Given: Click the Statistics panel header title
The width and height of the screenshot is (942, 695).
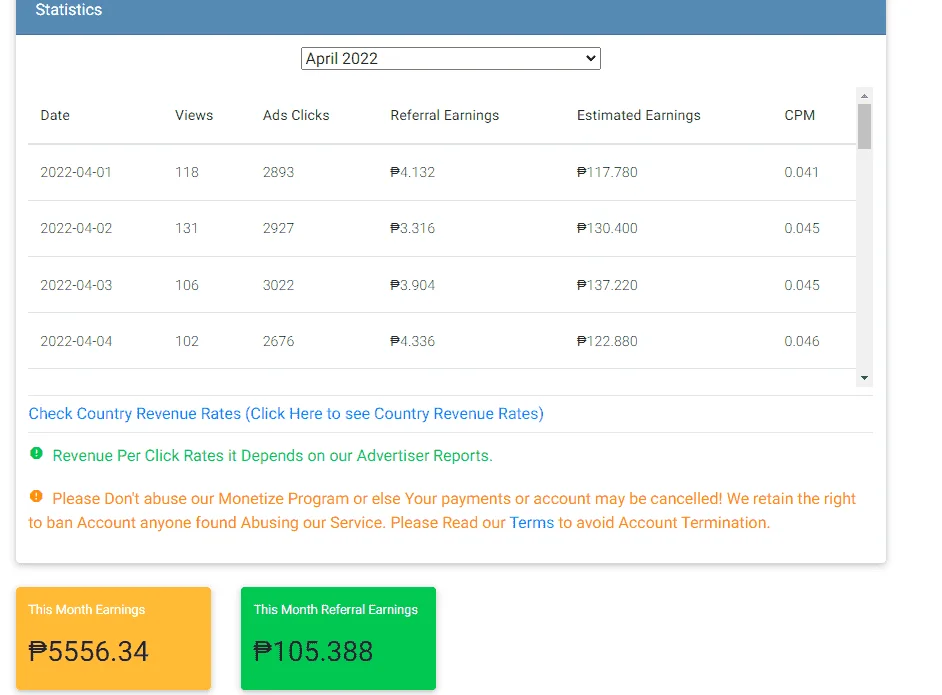Looking at the screenshot, I should (x=68, y=10).
